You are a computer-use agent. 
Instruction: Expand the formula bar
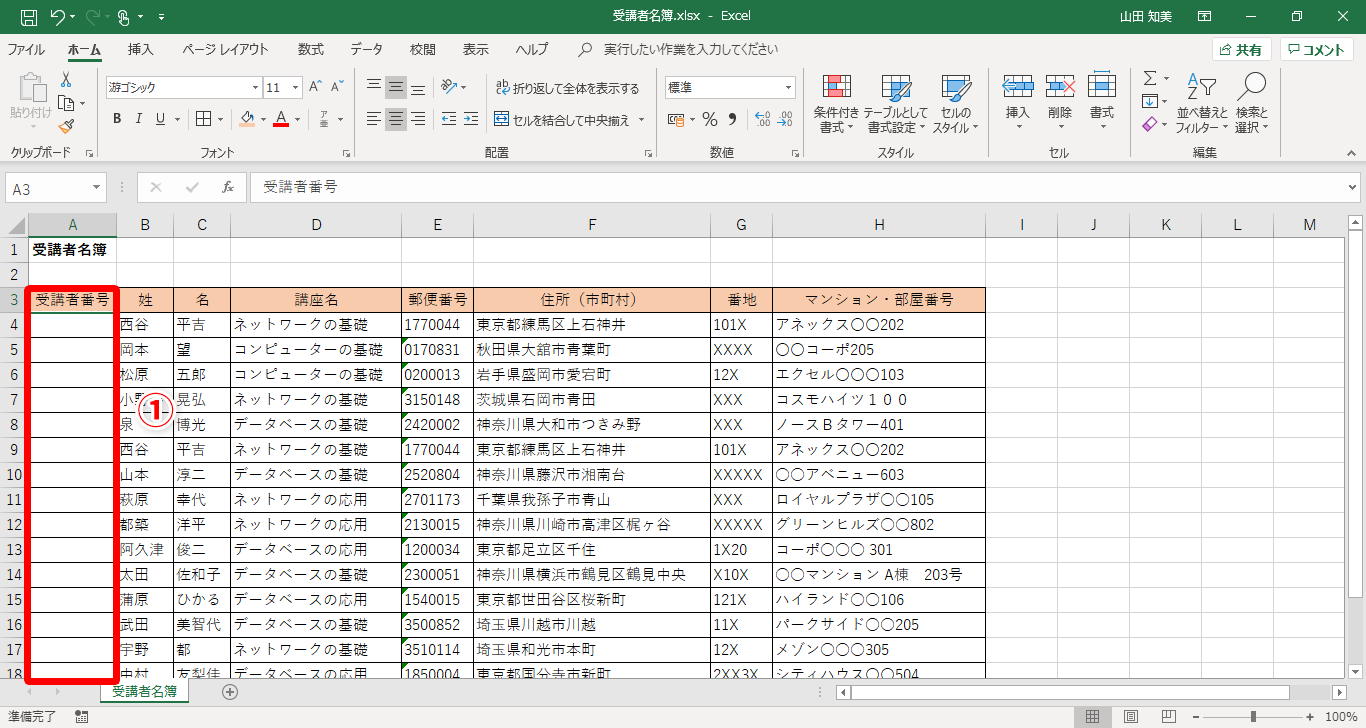pyautogui.click(x=1353, y=187)
